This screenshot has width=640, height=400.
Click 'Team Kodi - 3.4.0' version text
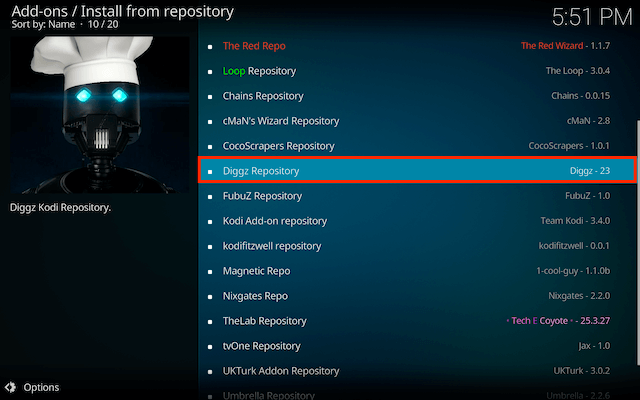pos(576,221)
